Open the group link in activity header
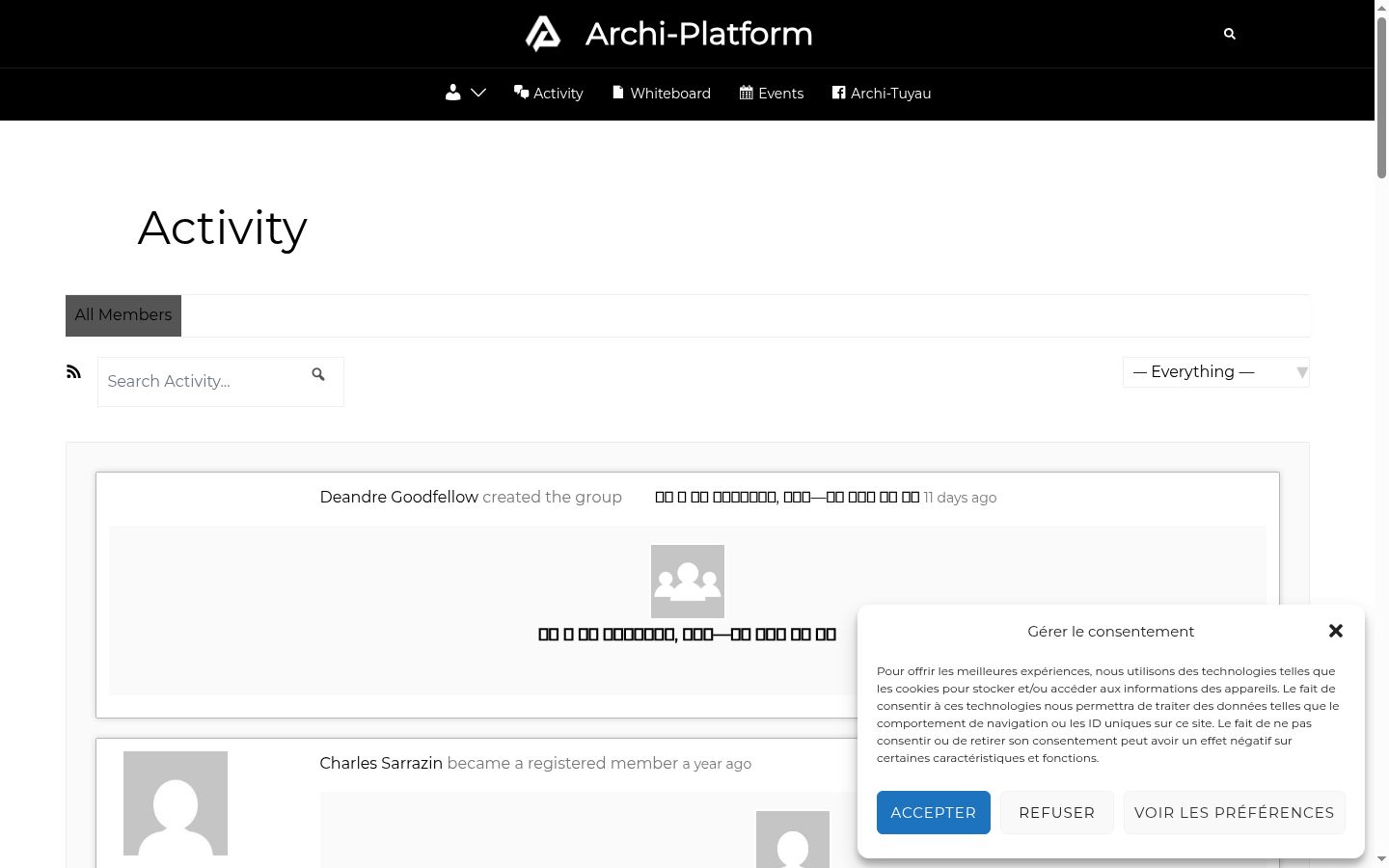Viewport: 1389px width, 868px height. coord(787,498)
